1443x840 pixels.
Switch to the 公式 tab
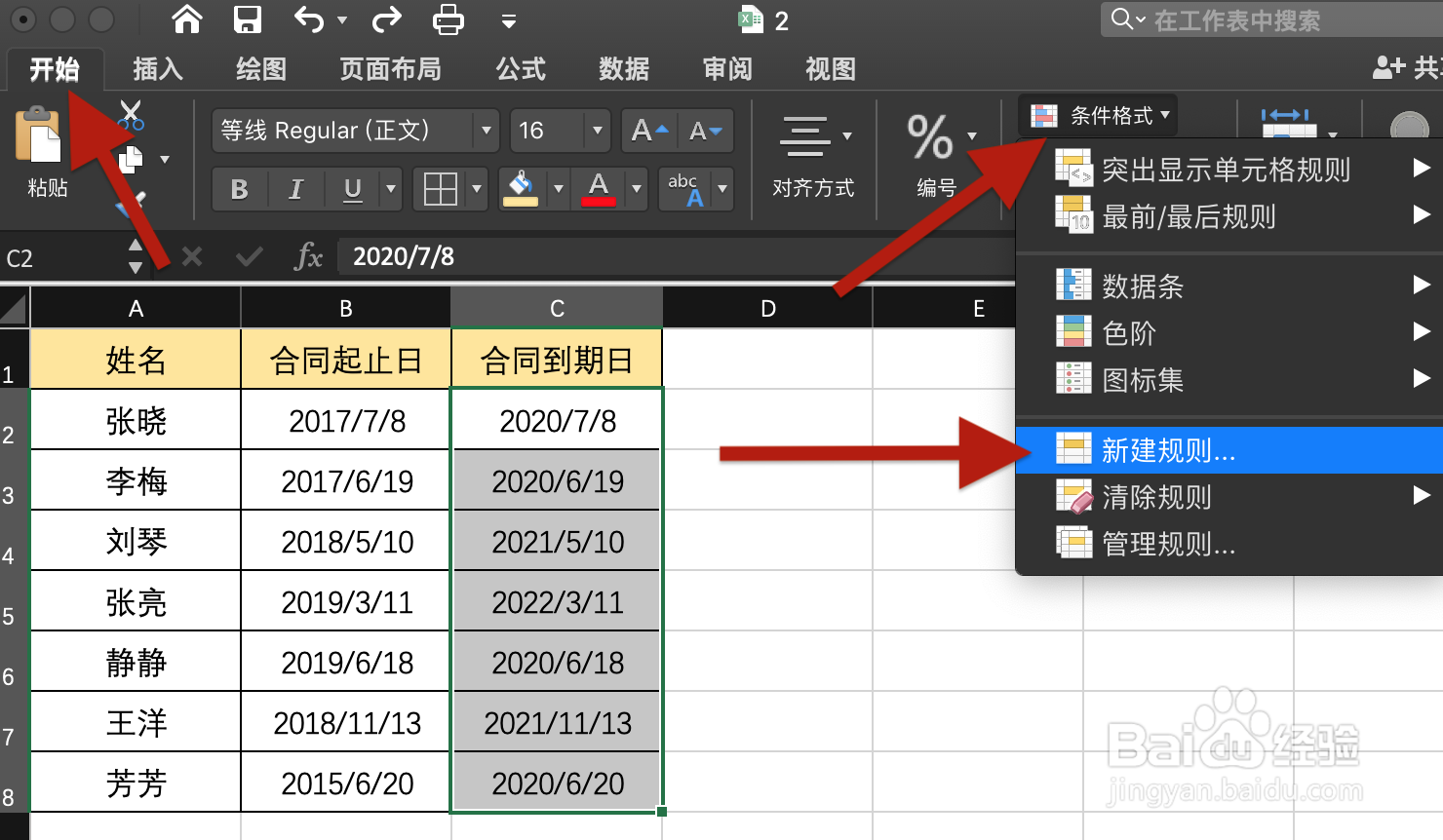click(521, 69)
